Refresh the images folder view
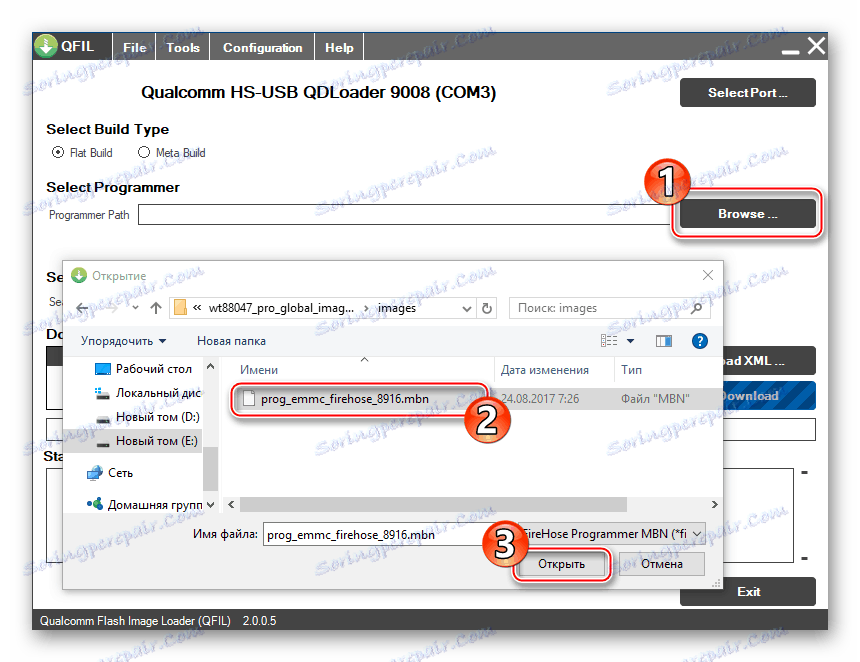 [x=486, y=308]
